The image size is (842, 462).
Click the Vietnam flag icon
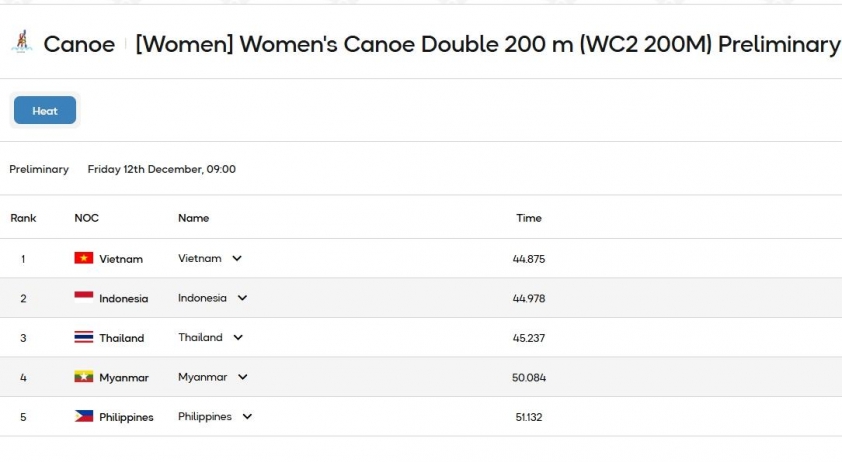pos(84,258)
